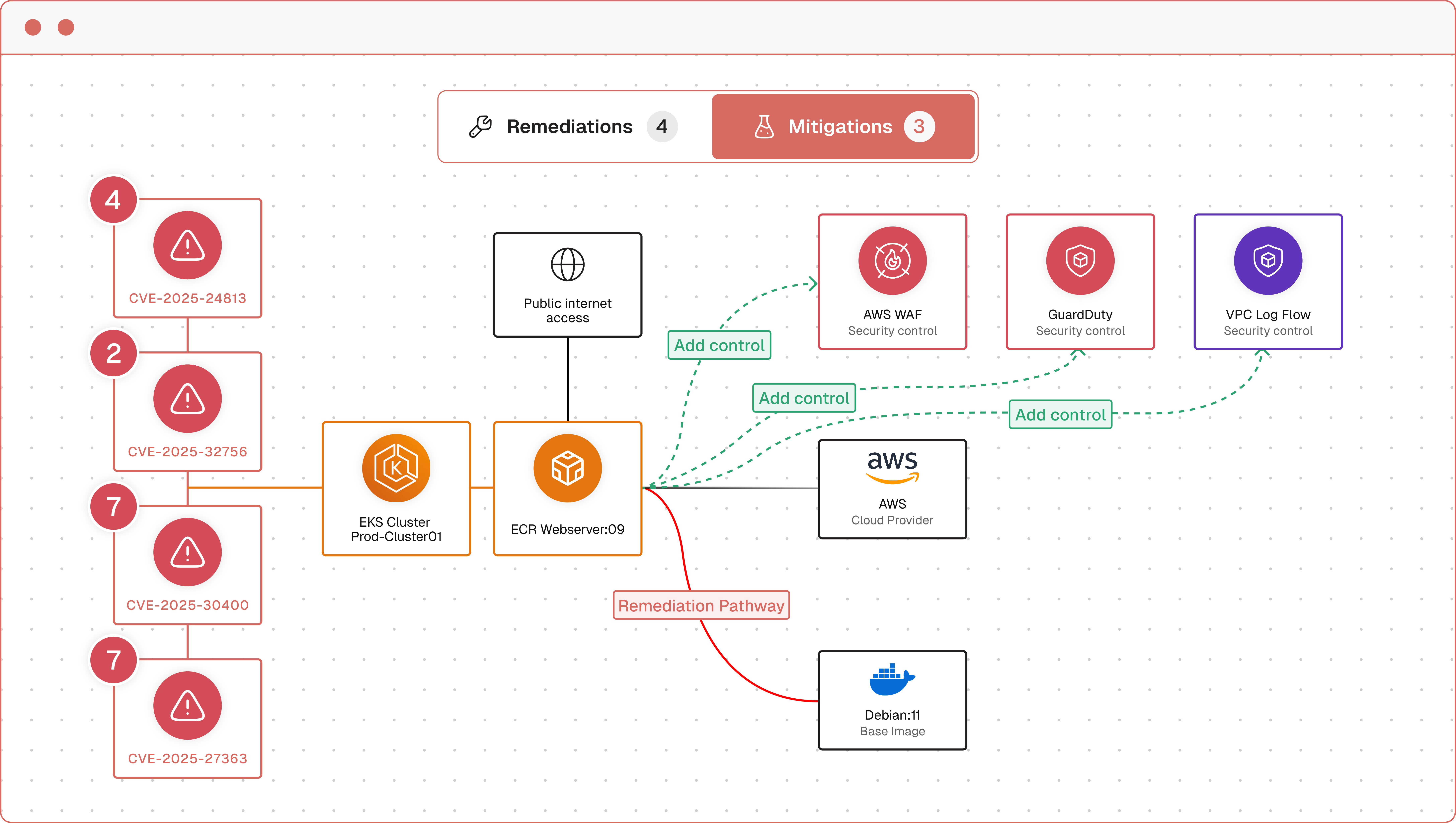The height and width of the screenshot is (823, 1456).
Task: Select the AWS WAF Security control text
Action: [x=892, y=323]
